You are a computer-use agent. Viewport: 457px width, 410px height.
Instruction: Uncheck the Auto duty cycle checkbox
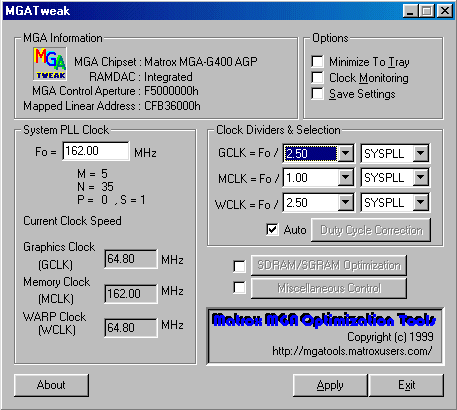click(x=272, y=229)
